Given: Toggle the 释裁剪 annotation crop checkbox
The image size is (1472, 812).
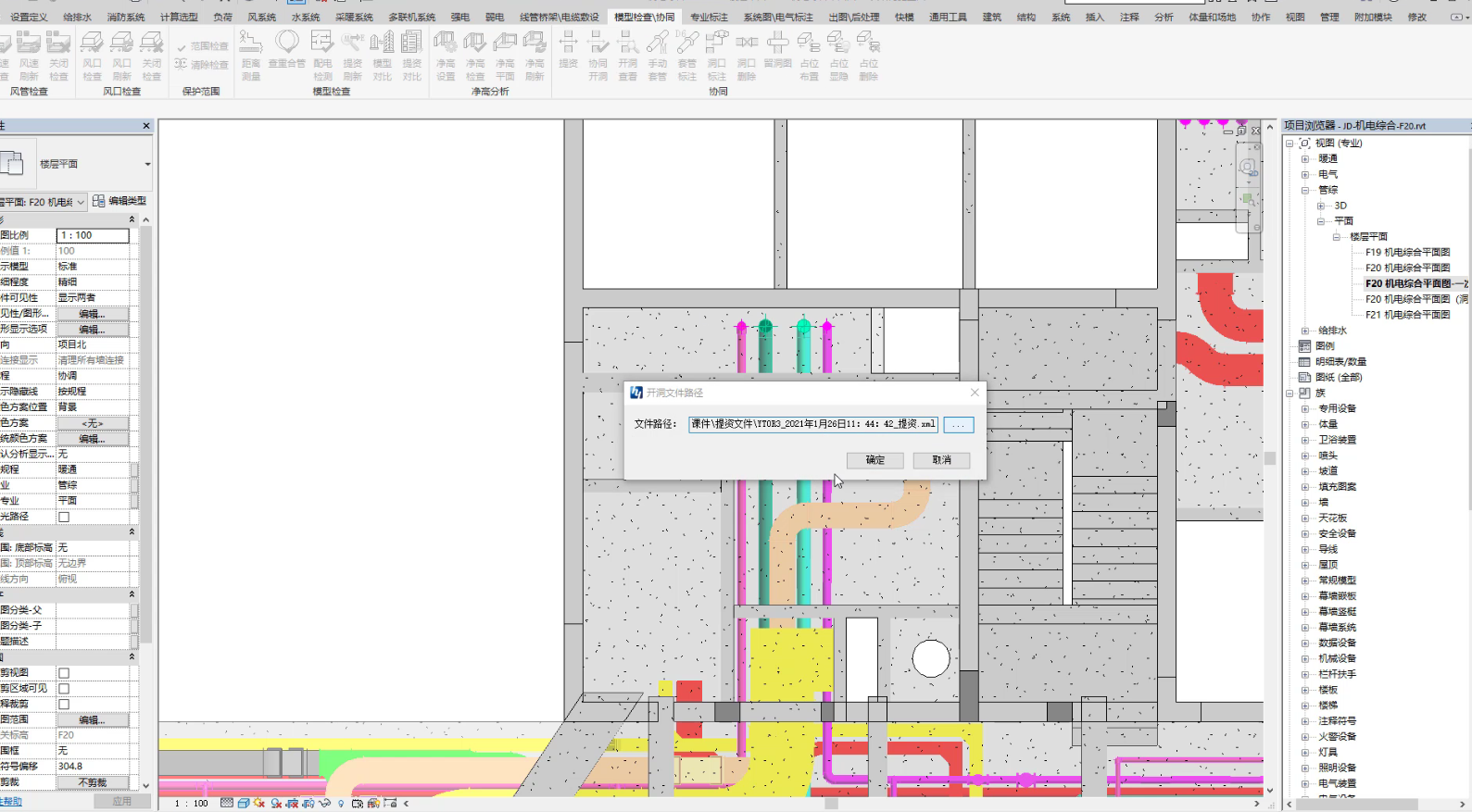Looking at the screenshot, I should (64, 705).
